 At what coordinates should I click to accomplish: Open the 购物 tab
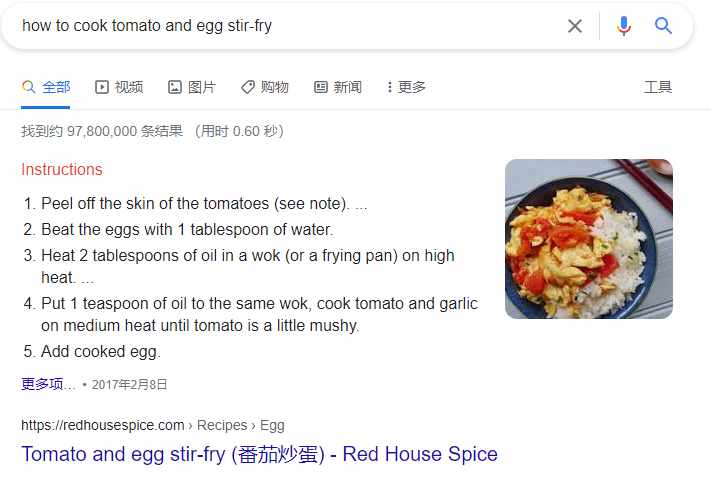(x=275, y=87)
